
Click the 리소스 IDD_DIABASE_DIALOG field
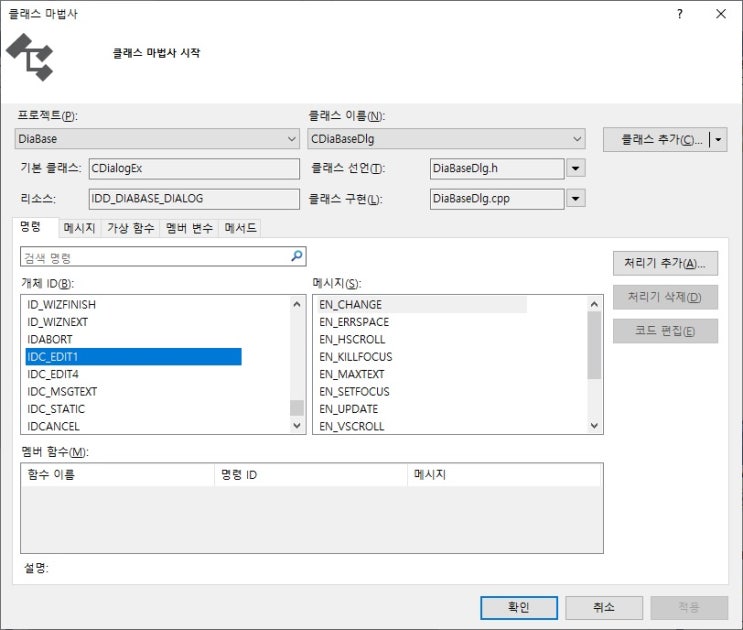pyautogui.click(x=194, y=198)
